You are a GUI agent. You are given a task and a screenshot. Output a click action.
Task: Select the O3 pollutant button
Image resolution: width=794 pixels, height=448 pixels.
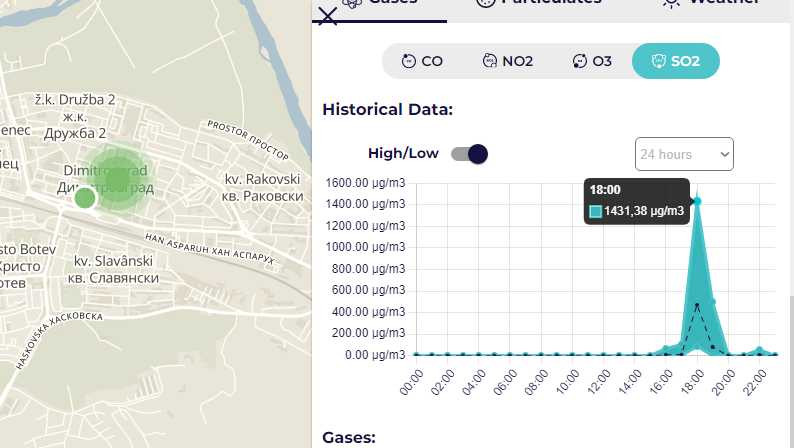point(592,61)
